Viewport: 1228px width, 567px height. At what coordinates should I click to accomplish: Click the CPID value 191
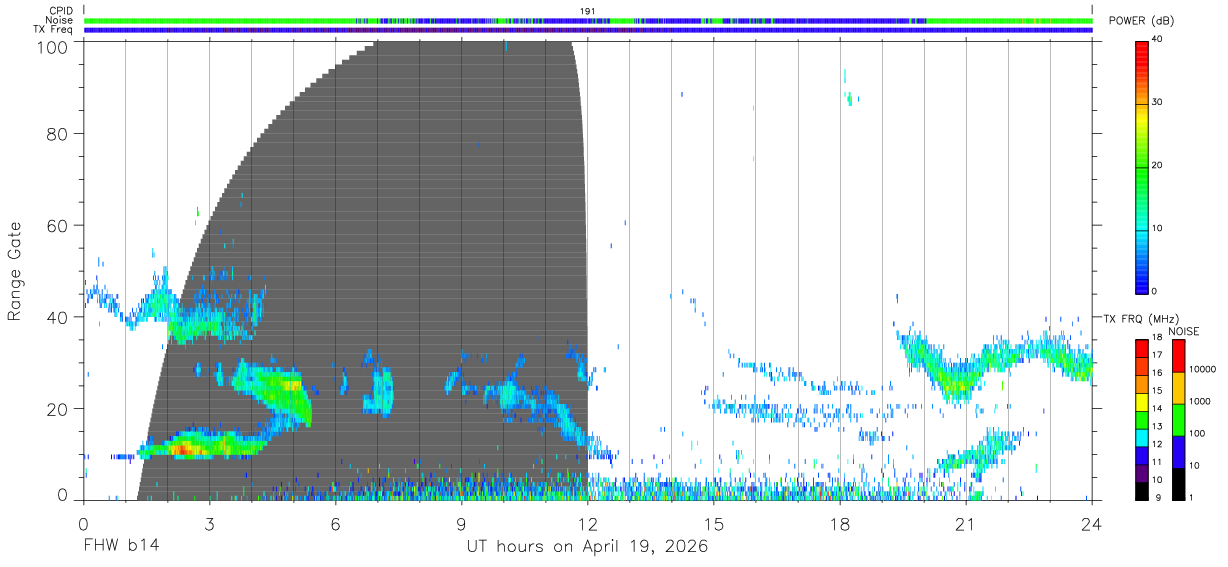588,10
